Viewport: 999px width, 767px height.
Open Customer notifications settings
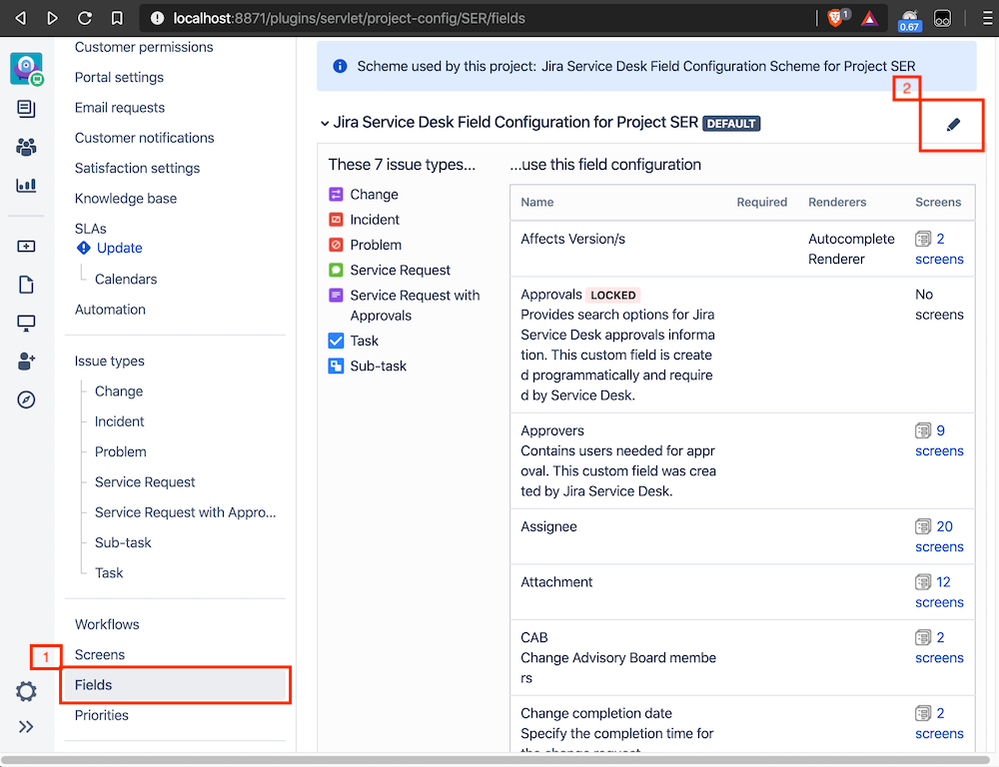tap(145, 138)
